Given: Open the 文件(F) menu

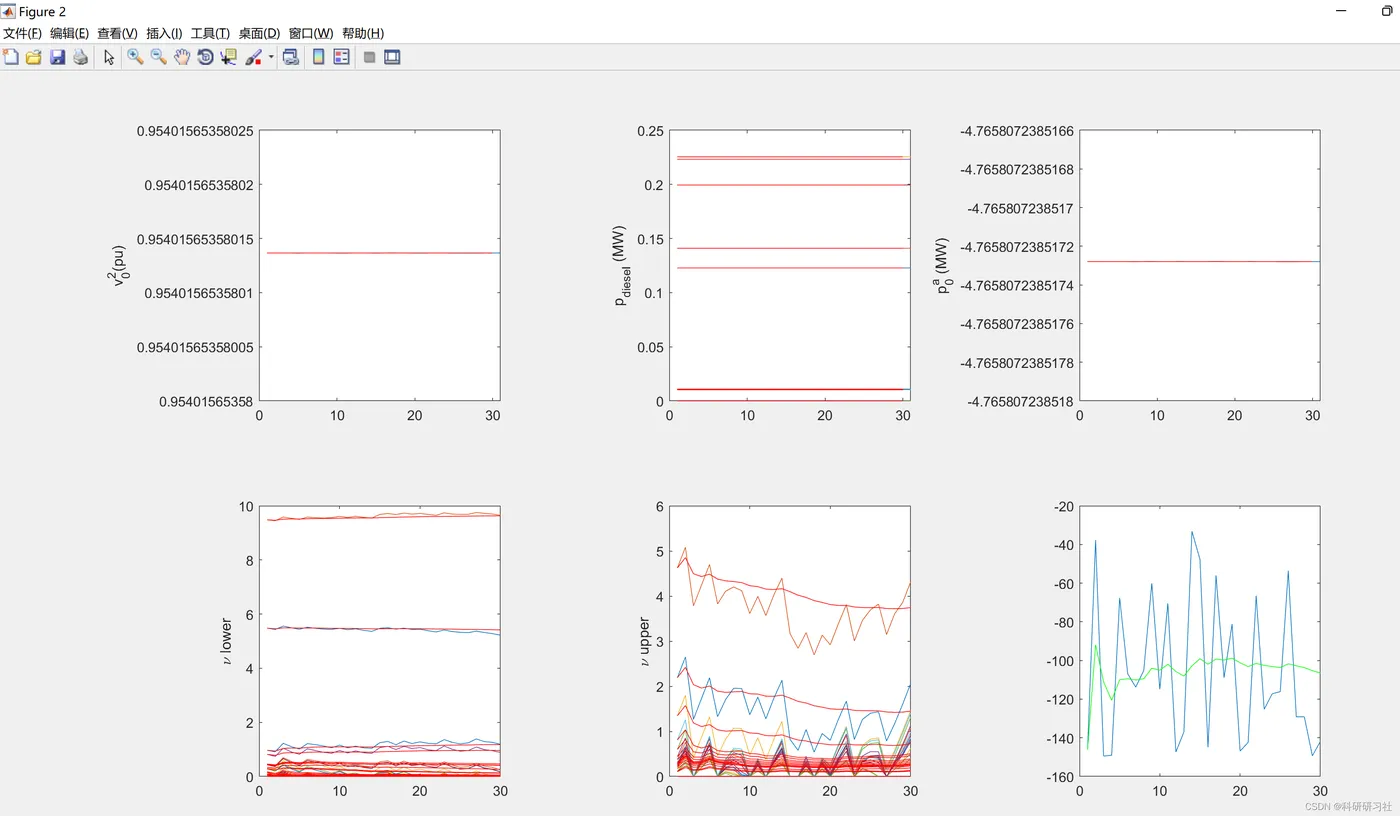Looking at the screenshot, I should (22, 33).
